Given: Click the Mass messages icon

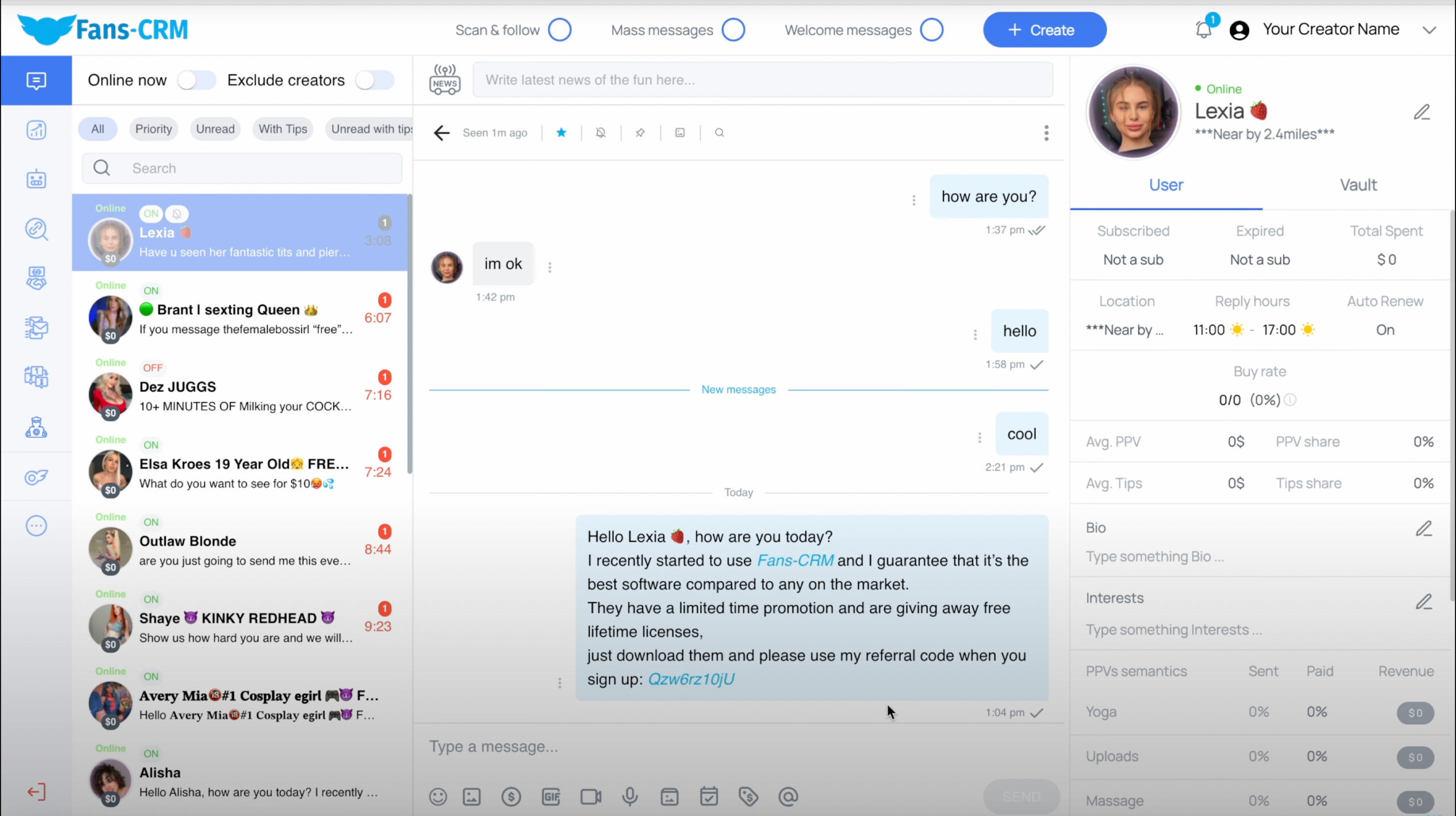Looking at the screenshot, I should (x=732, y=30).
